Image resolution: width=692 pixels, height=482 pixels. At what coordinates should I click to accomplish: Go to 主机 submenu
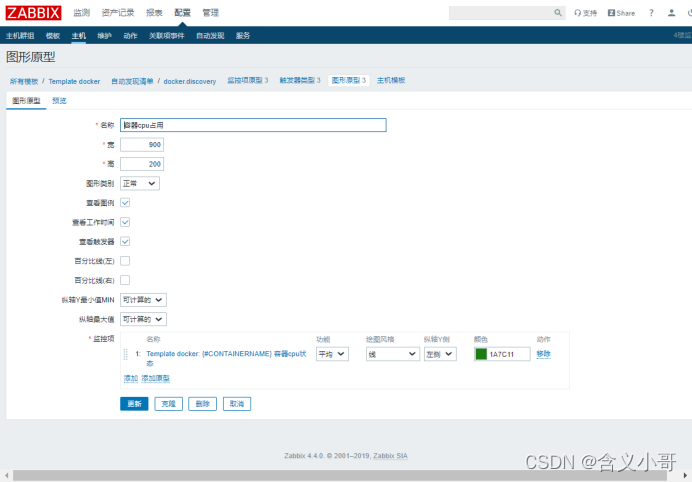click(x=79, y=36)
